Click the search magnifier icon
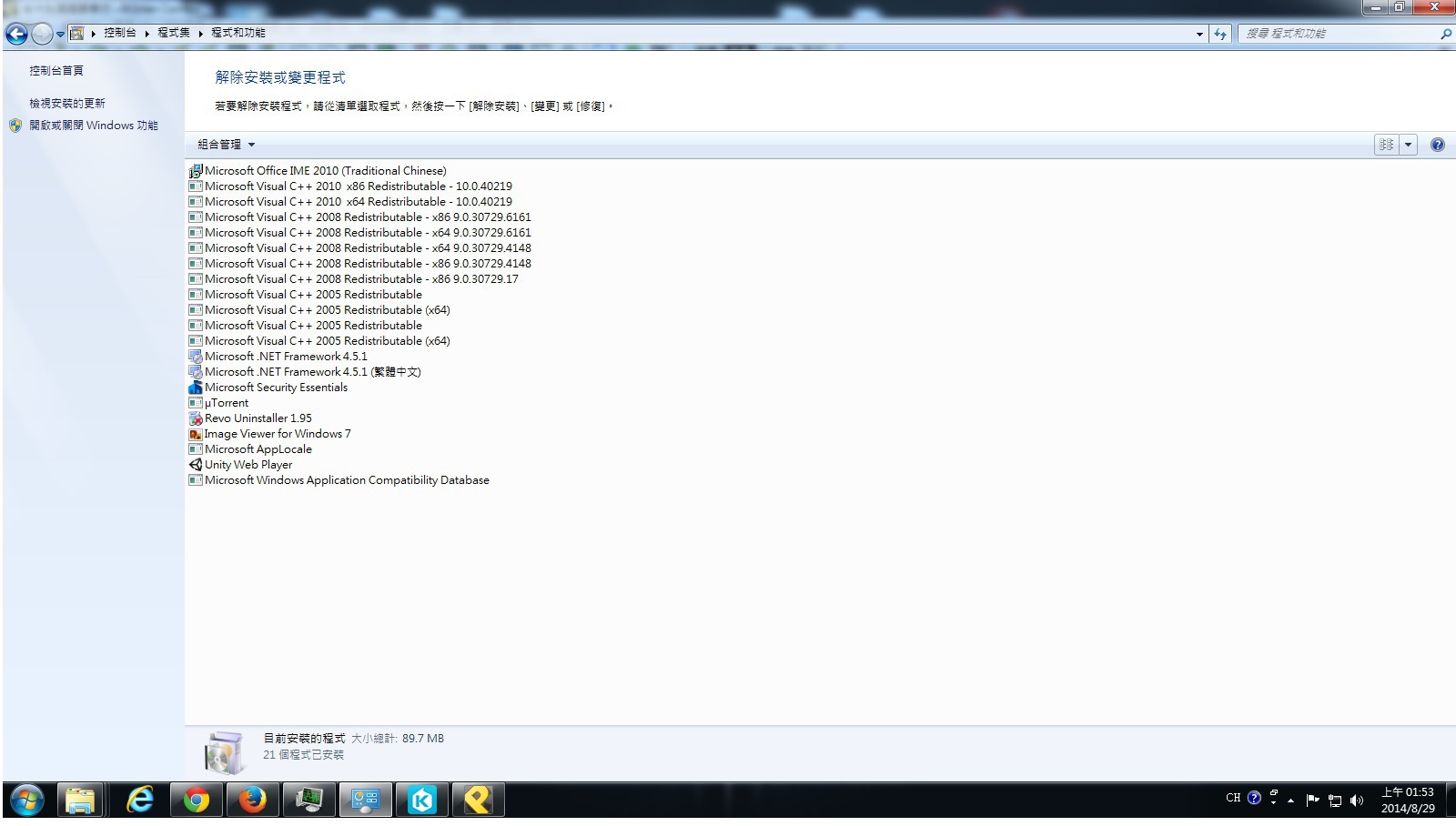Viewport: 1456px width, 826px height. coord(1446,34)
